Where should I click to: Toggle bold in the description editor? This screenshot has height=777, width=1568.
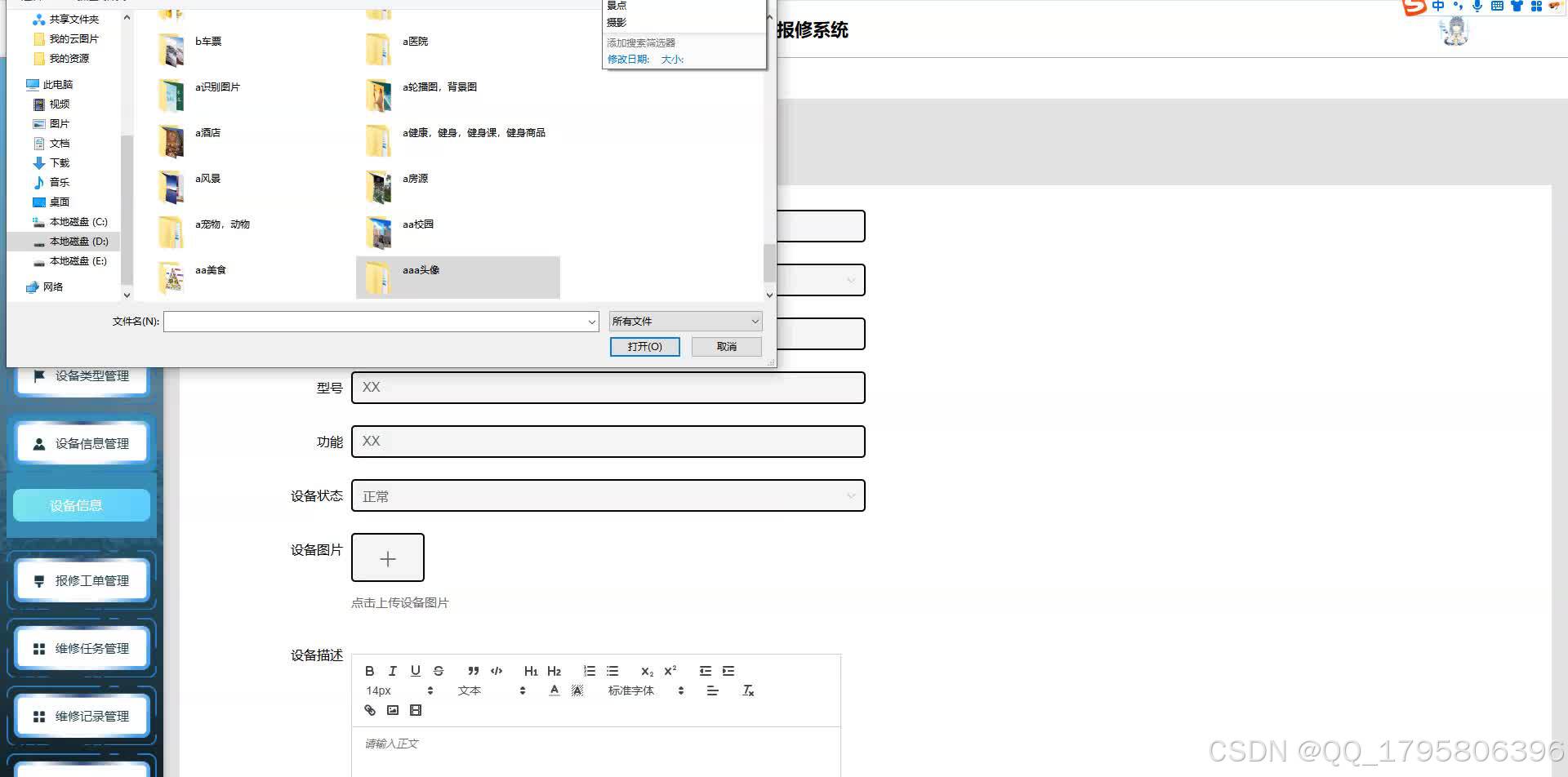pos(369,671)
